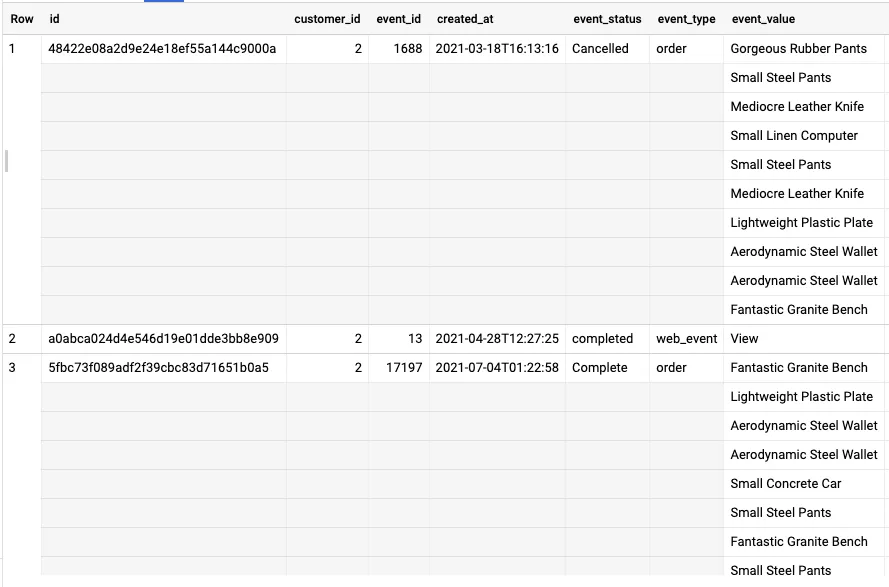Click id a0abca024d4e546d19e01dde3bb8e909
Screen dimensions: 889x587
(163, 339)
